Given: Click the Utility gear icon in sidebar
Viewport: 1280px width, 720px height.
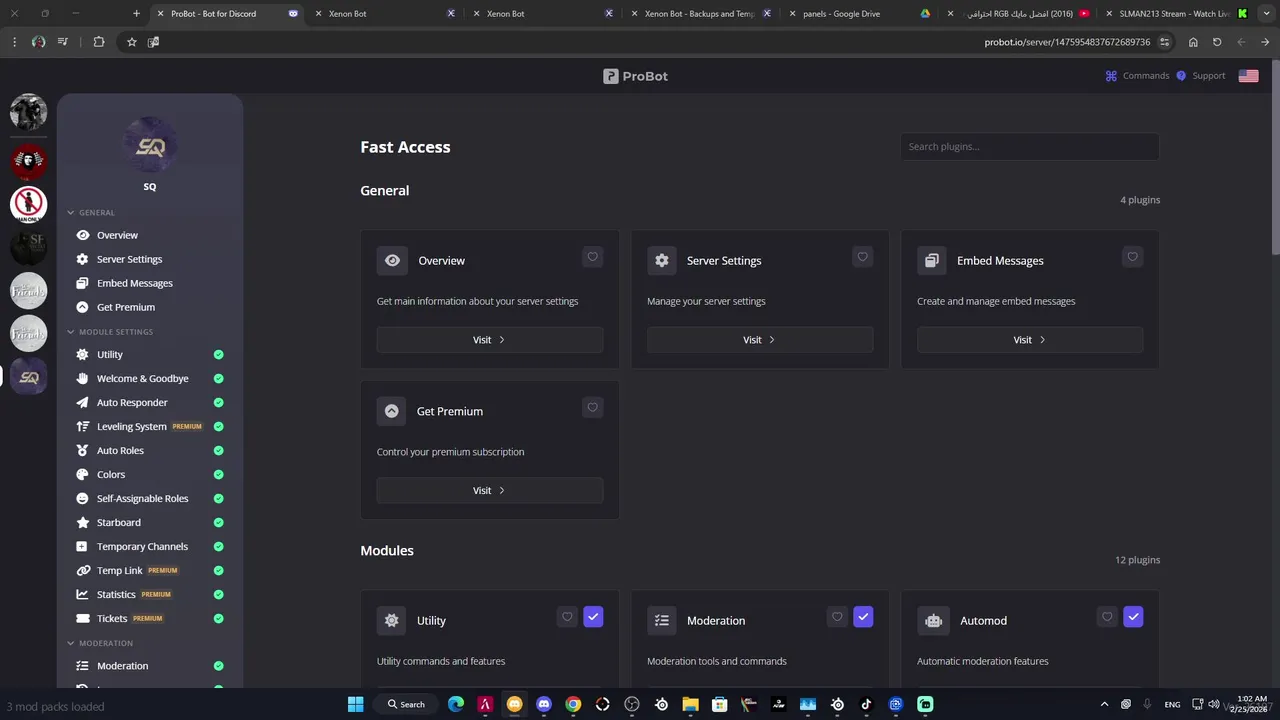Looking at the screenshot, I should pos(83,354).
